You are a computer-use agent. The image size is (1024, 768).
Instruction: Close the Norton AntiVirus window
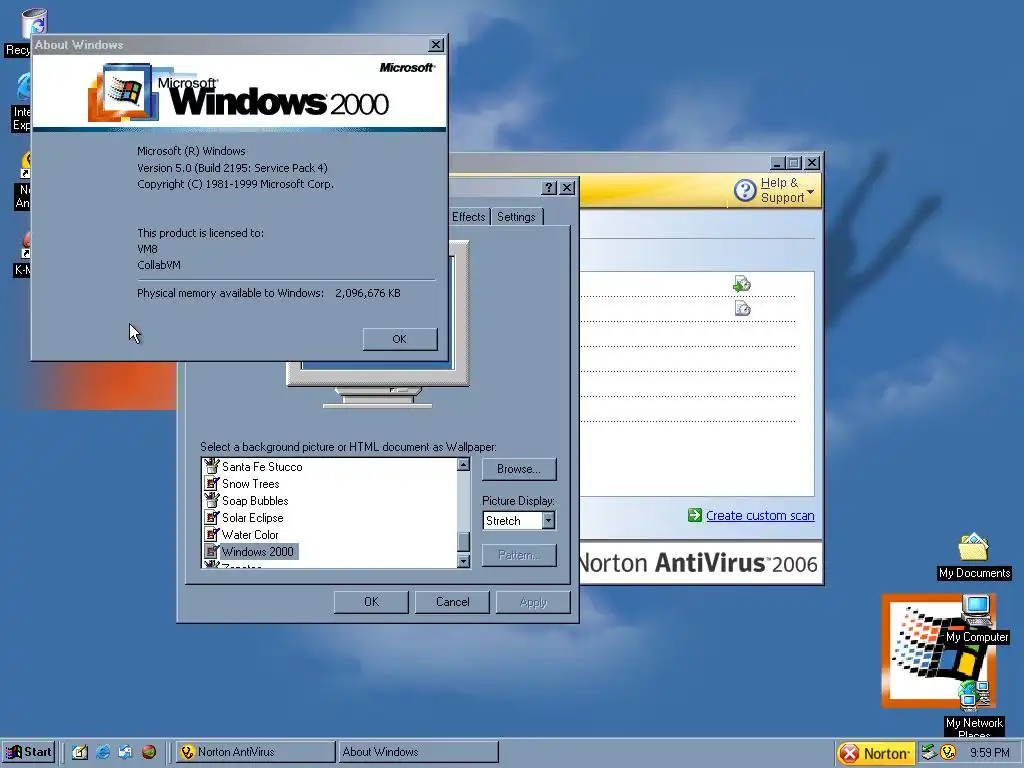tap(812, 163)
